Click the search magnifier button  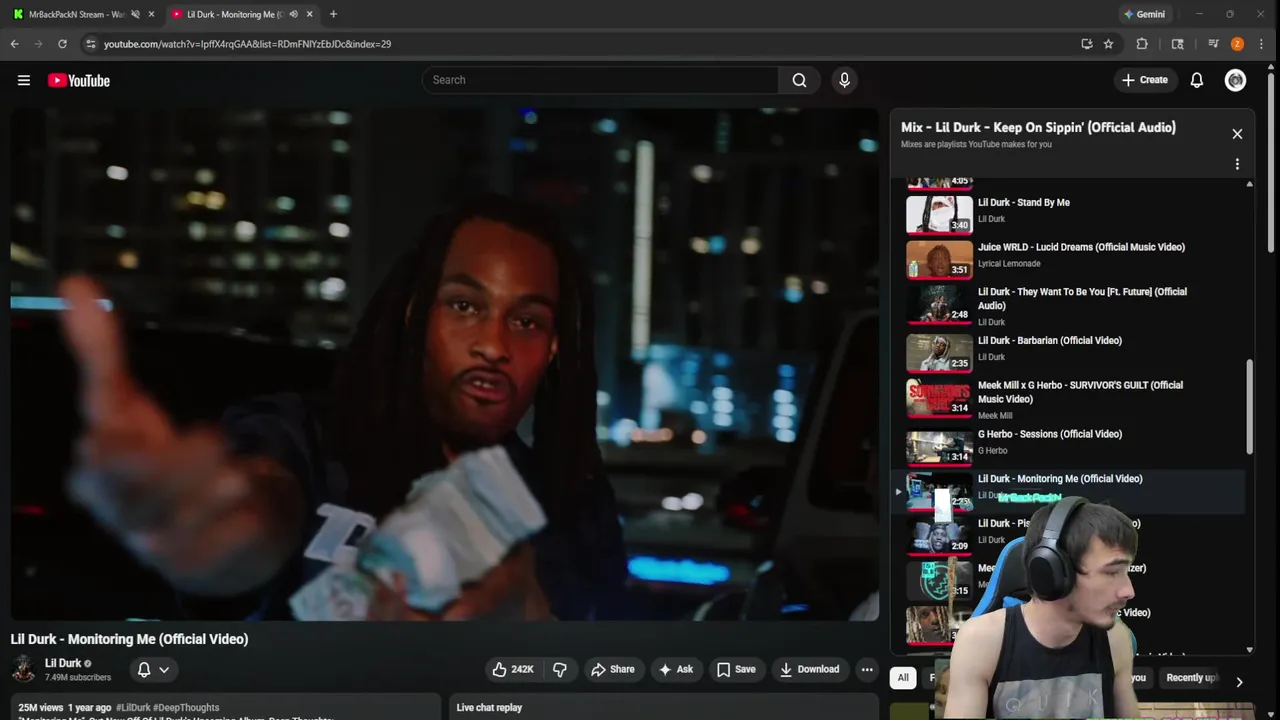pos(799,80)
